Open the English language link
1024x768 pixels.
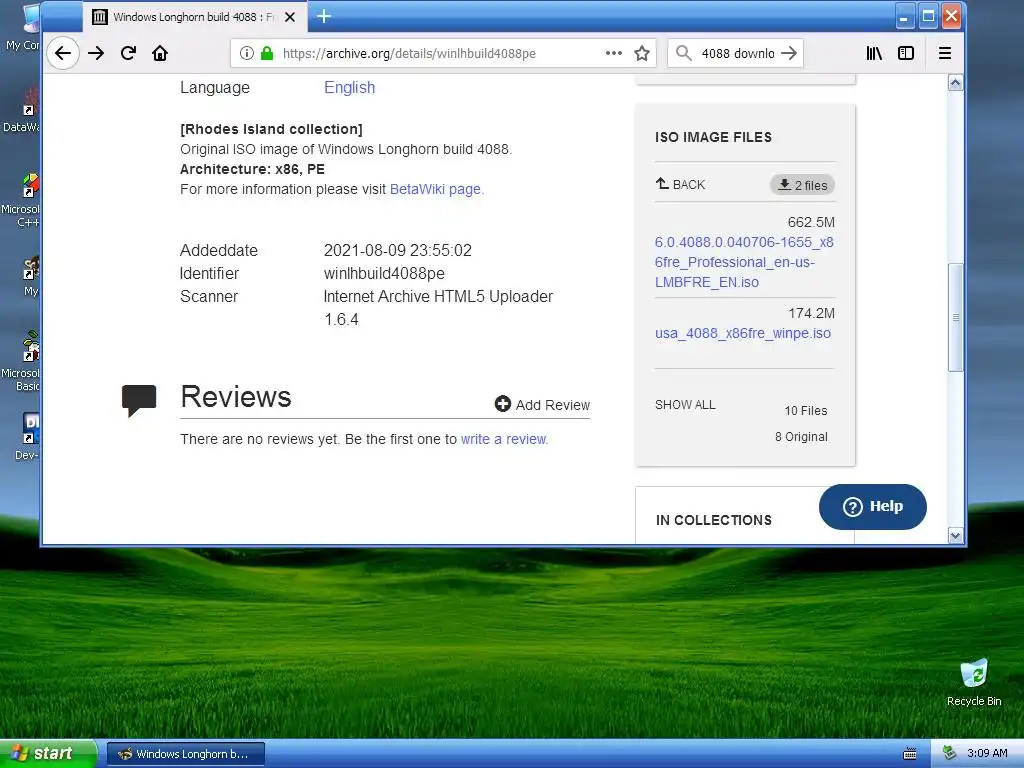click(x=349, y=88)
